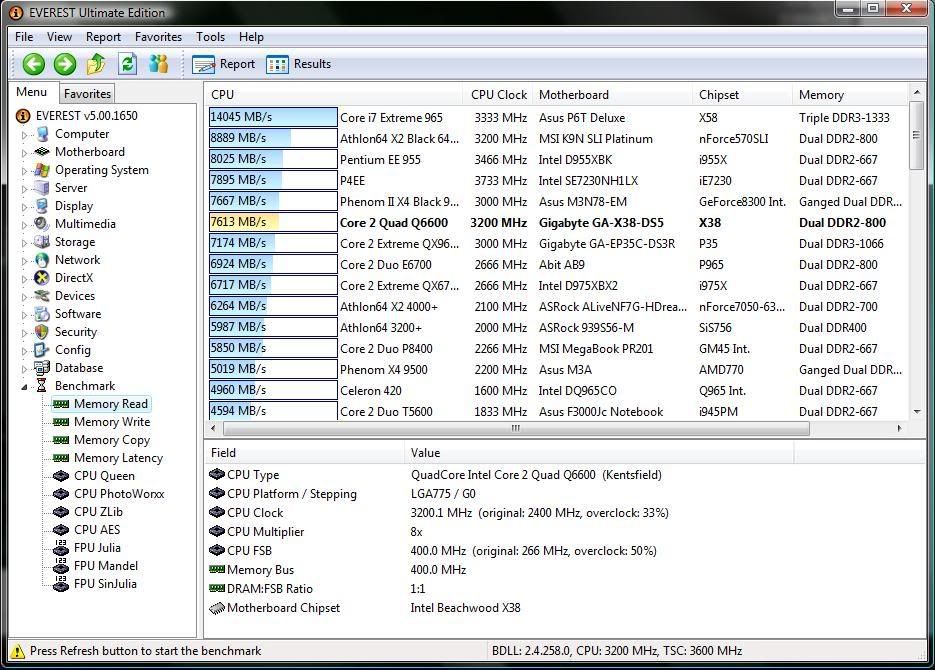The height and width of the screenshot is (670, 935).
Task: Open the File menu
Action: click(24, 37)
